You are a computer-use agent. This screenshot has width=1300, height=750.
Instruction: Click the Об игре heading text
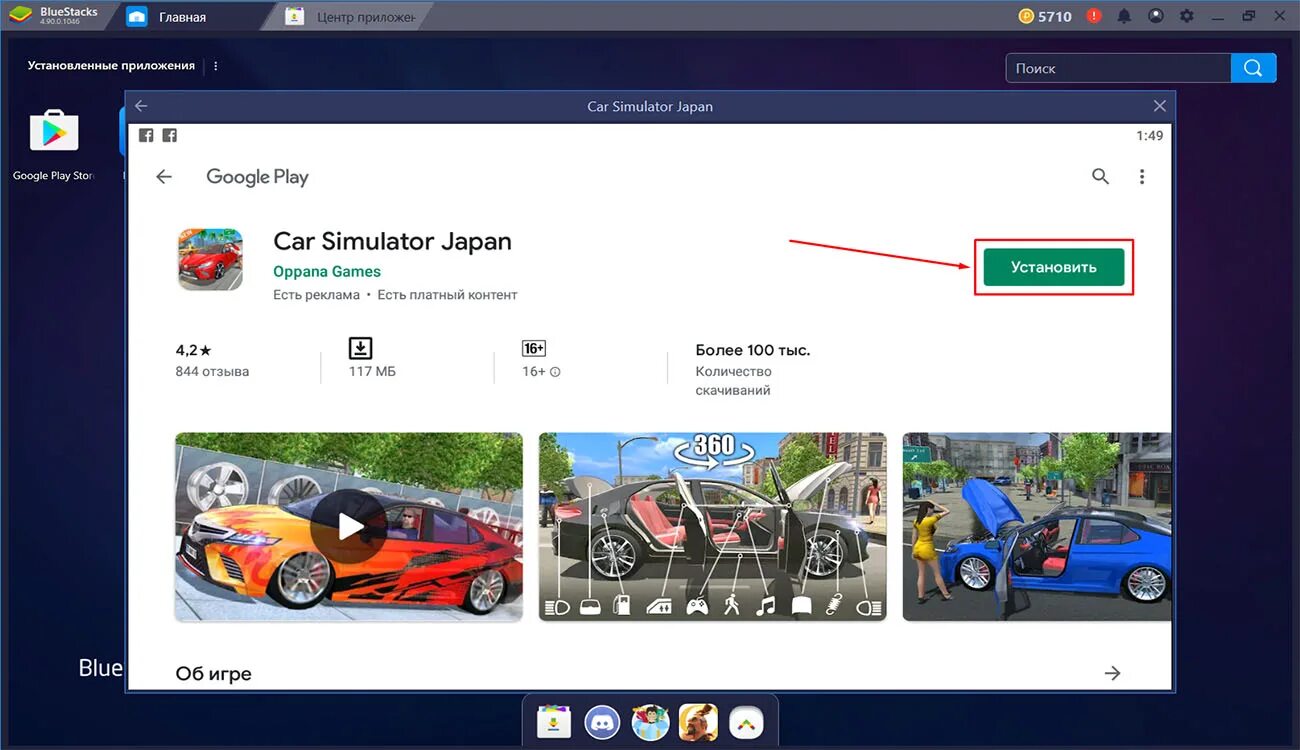(x=213, y=673)
